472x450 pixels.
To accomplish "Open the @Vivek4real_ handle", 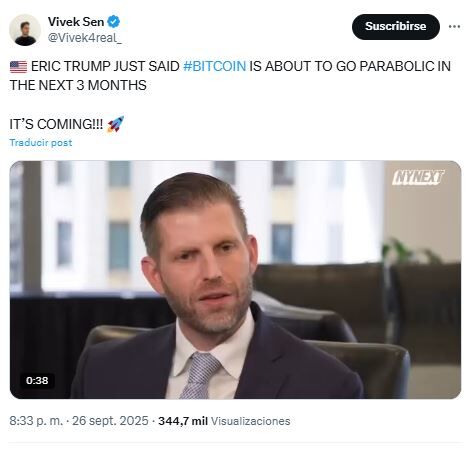I will click(85, 38).
